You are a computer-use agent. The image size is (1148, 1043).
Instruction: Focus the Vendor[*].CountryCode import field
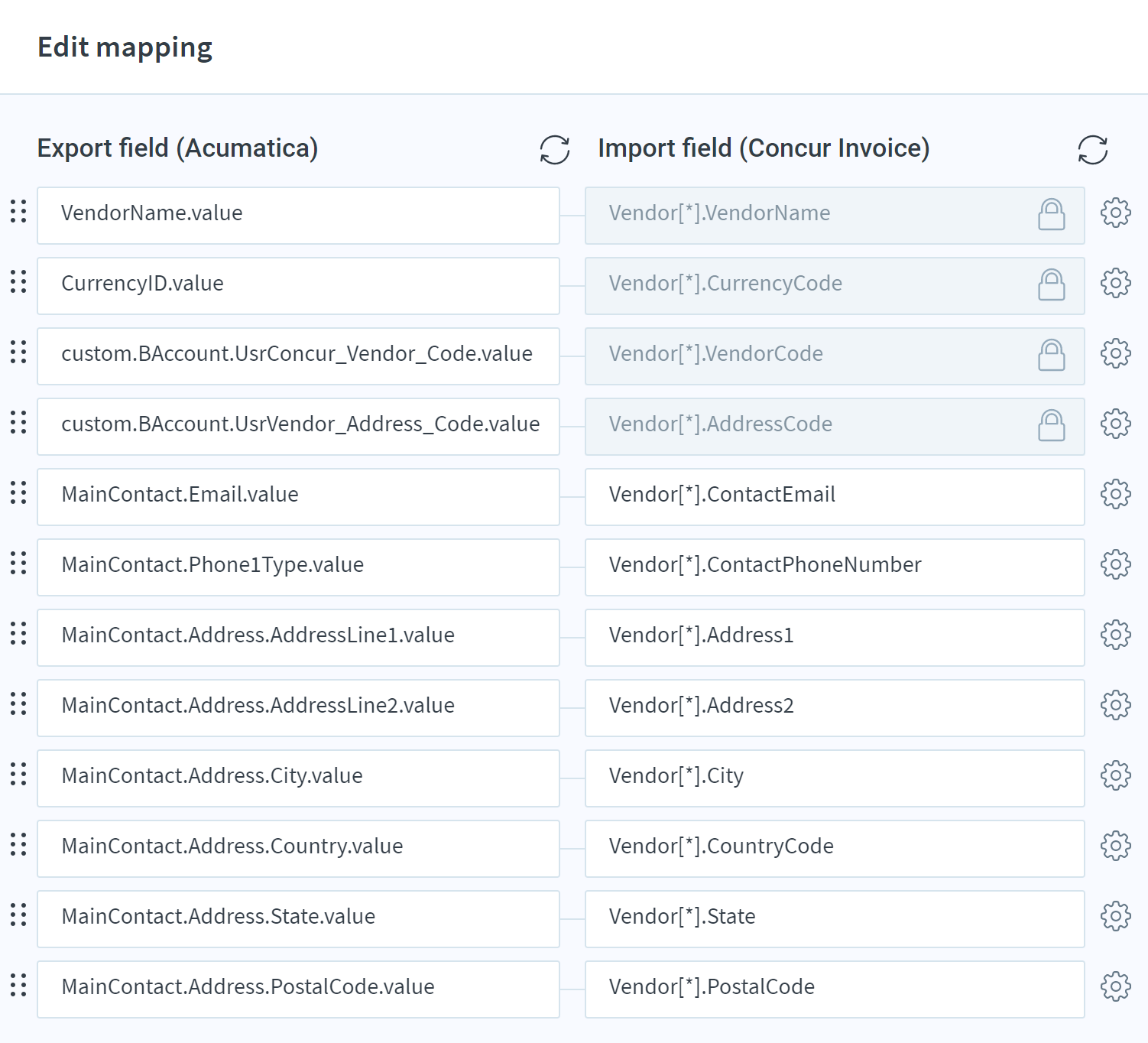click(x=835, y=849)
